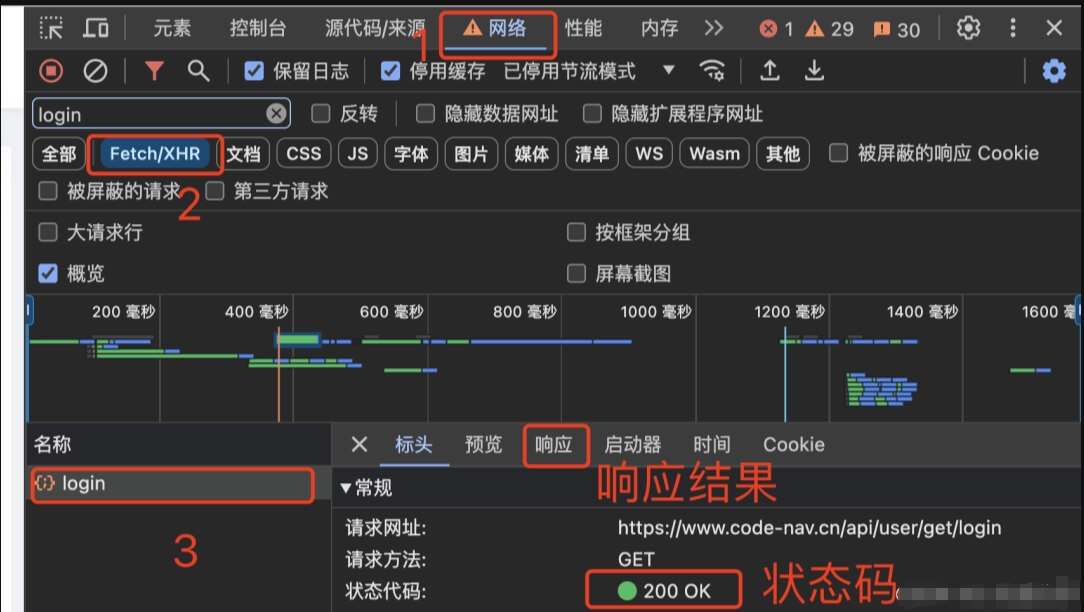Switch to the 控制台 panel tab
Image resolution: width=1084 pixels, height=612 pixels.
pyautogui.click(x=259, y=27)
